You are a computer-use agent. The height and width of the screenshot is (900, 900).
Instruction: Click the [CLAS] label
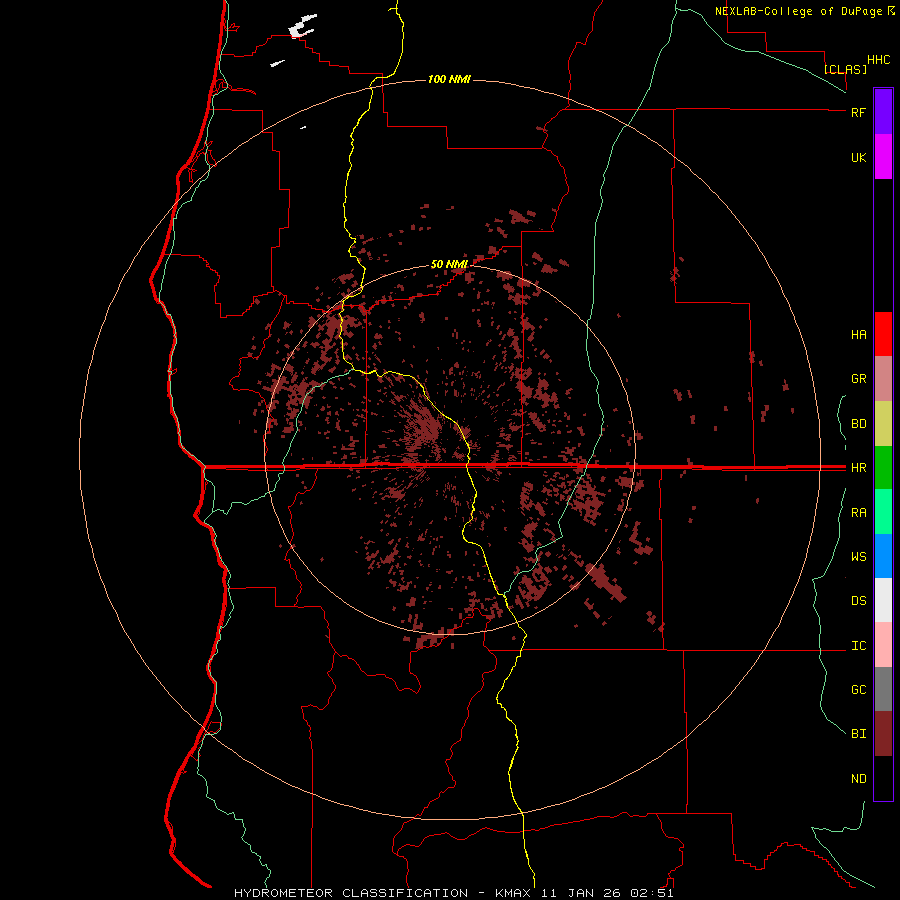(x=845, y=69)
